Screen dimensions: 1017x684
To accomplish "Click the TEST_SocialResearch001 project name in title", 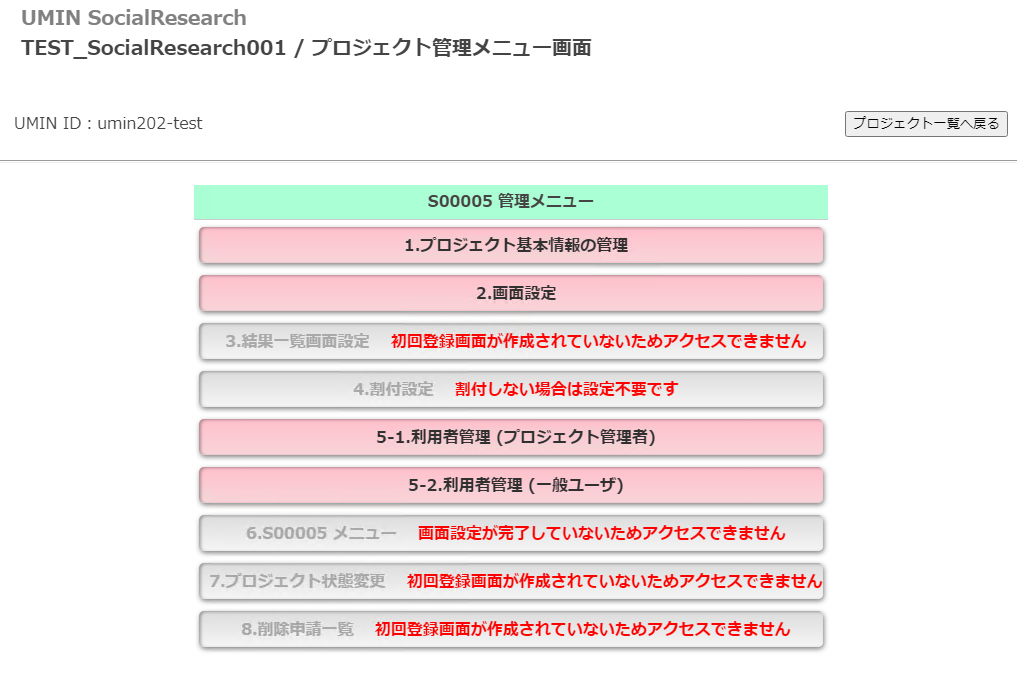I will pyautogui.click(x=153, y=48).
